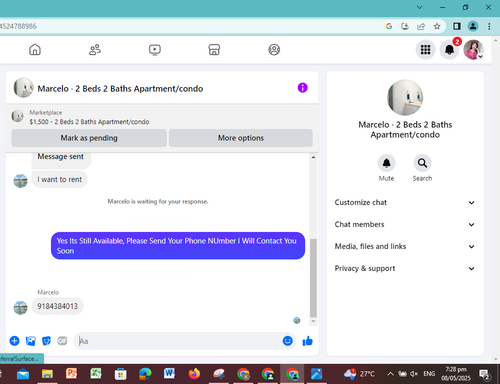Click the purple conversation information icon
The width and height of the screenshot is (500, 384).
[302, 88]
